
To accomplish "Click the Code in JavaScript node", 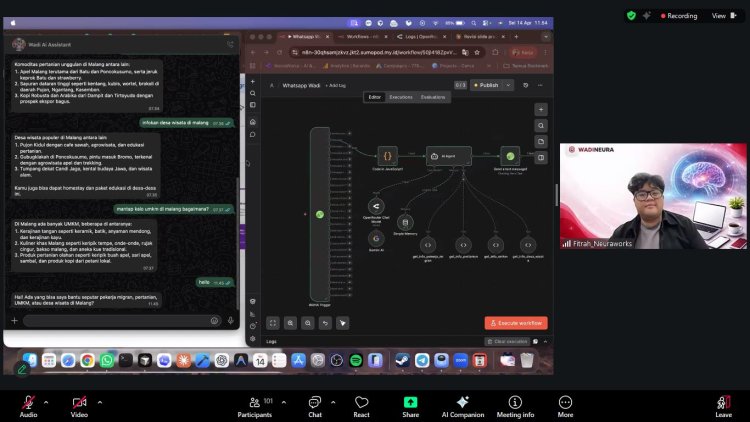I will (387, 156).
